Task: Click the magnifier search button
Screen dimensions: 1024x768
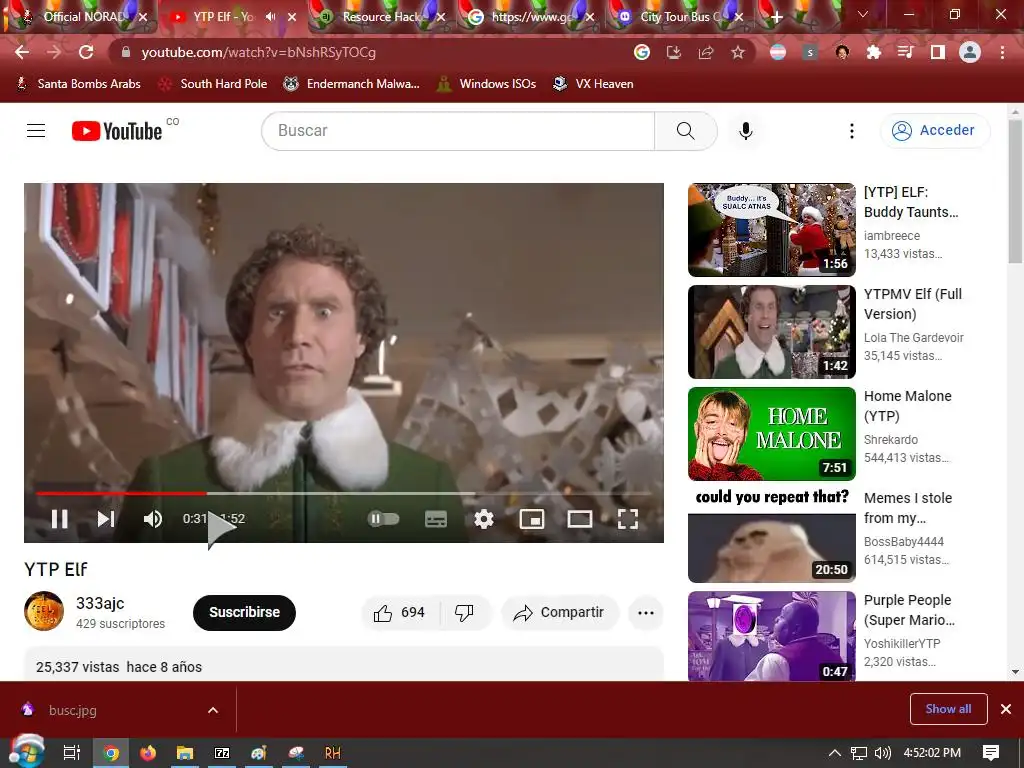Action: click(x=686, y=131)
